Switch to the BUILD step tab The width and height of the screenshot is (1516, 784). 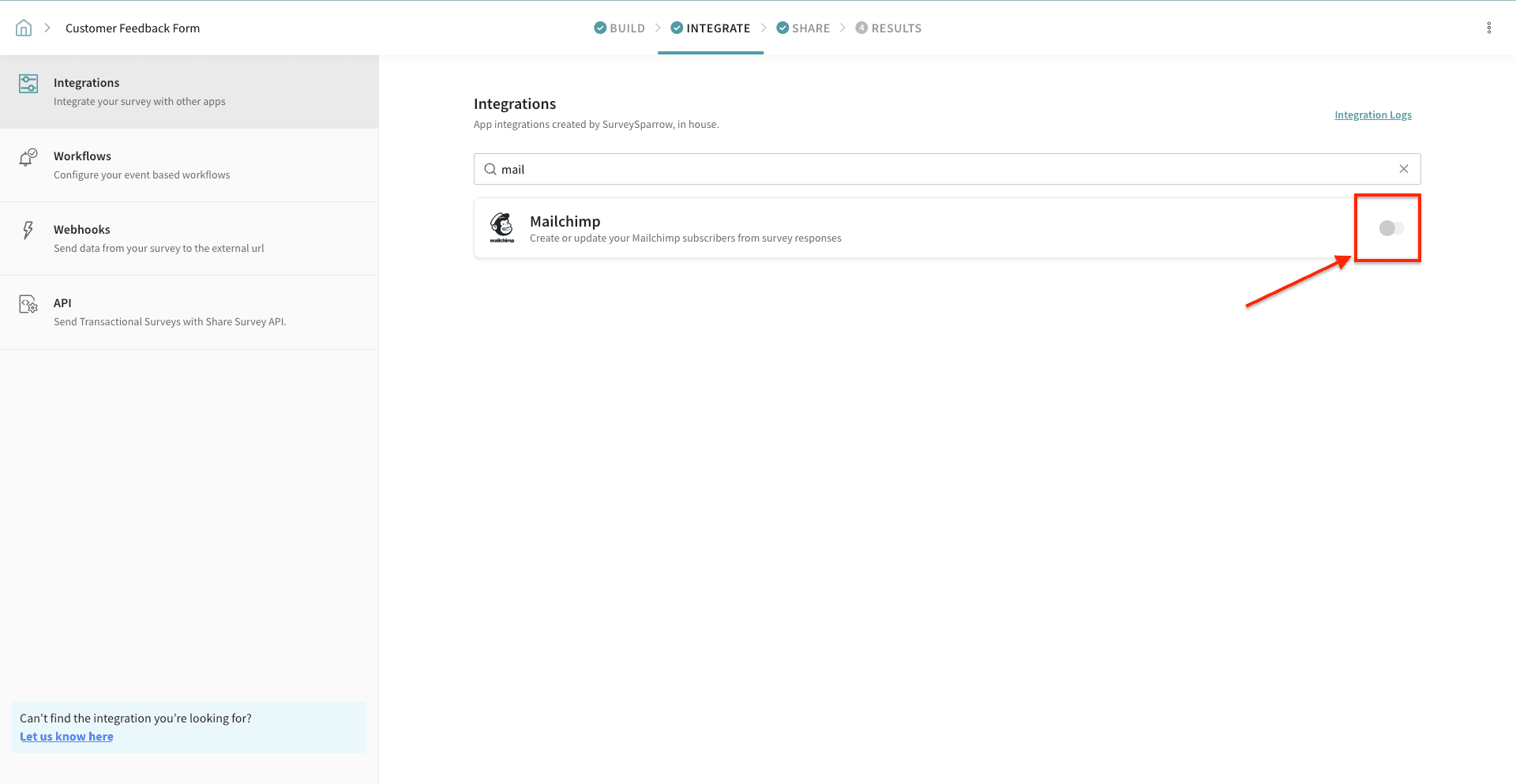(620, 28)
